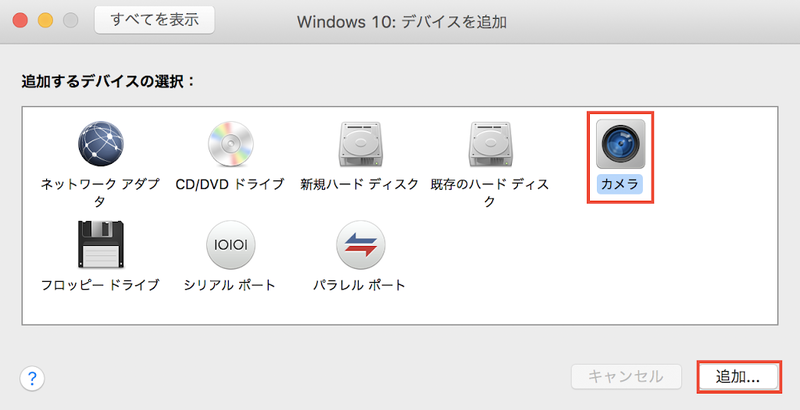The width and height of the screenshot is (800, 410).
Task: Choose the CD/DVD drive disc icon
Action: click(x=230, y=144)
